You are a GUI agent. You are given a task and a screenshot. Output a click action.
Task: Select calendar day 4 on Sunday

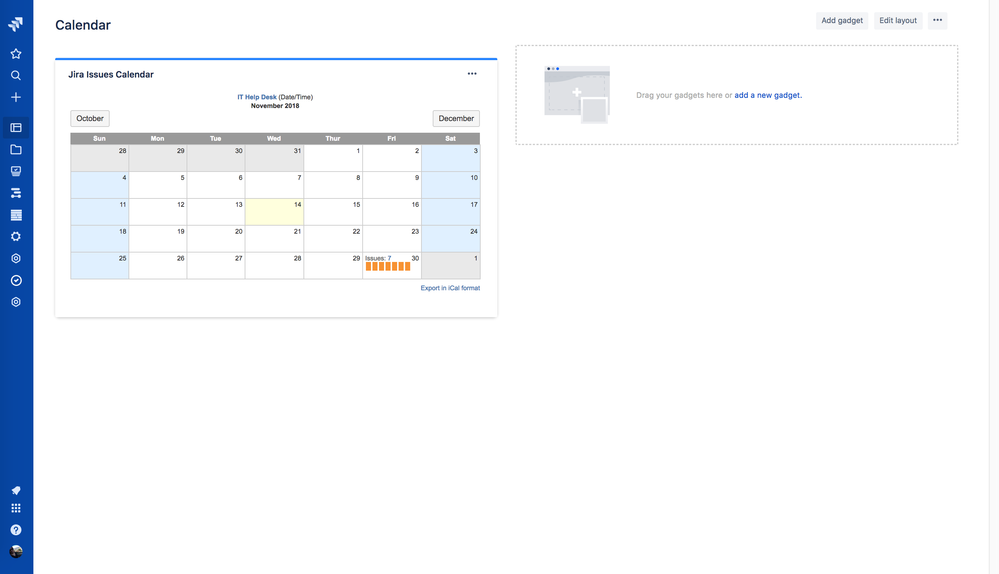tap(99, 185)
